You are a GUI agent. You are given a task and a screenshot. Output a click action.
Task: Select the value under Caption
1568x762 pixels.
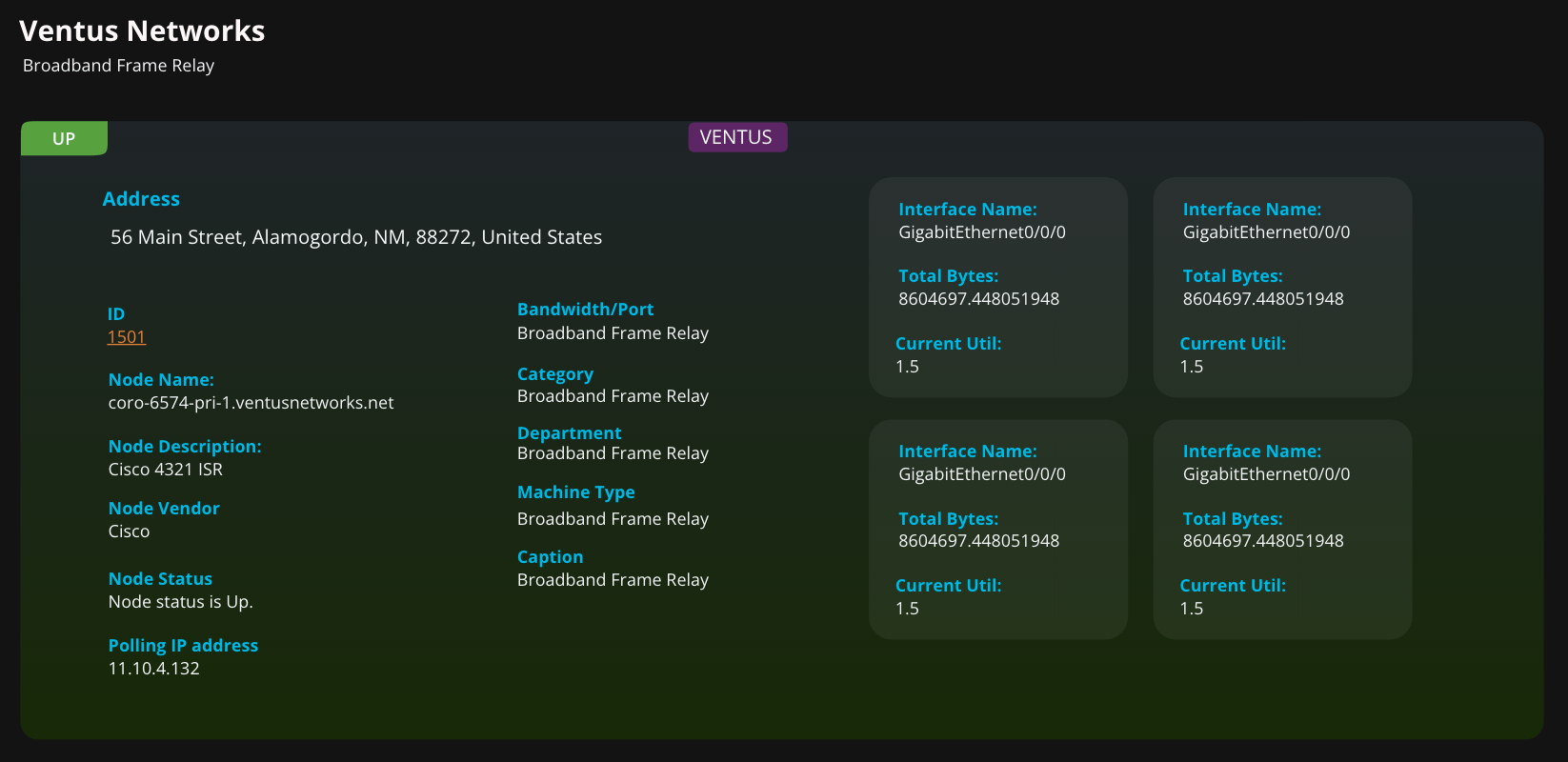tap(613, 580)
